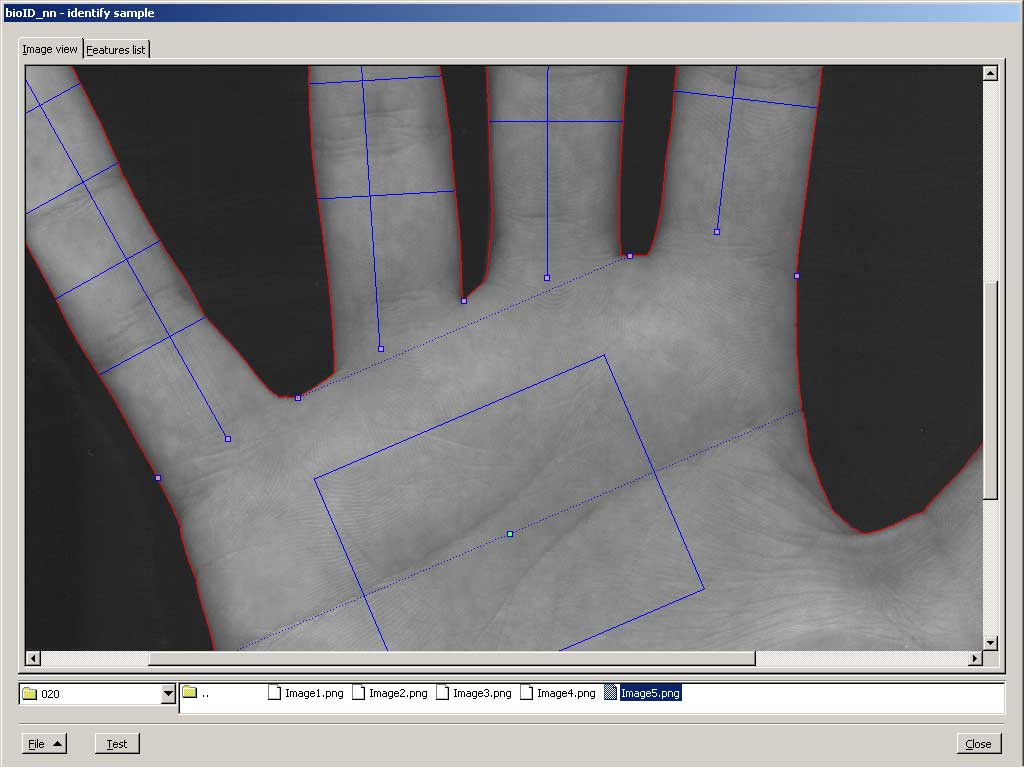Open the File menu button
Viewport: 1024px width, 768px height.
(x=44, y=743)
